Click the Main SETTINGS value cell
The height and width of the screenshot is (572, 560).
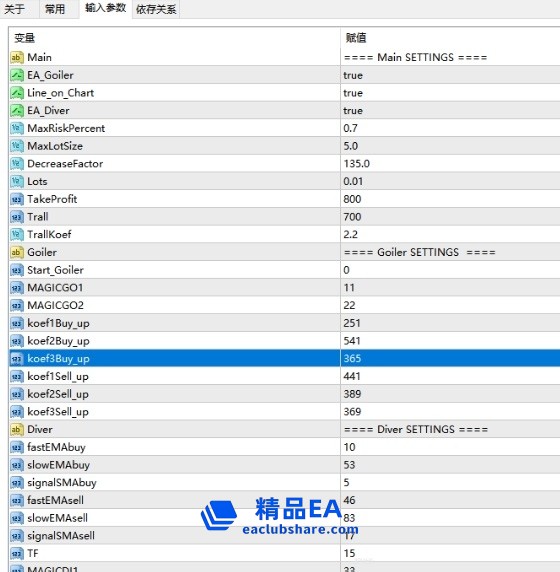(450, 57)
